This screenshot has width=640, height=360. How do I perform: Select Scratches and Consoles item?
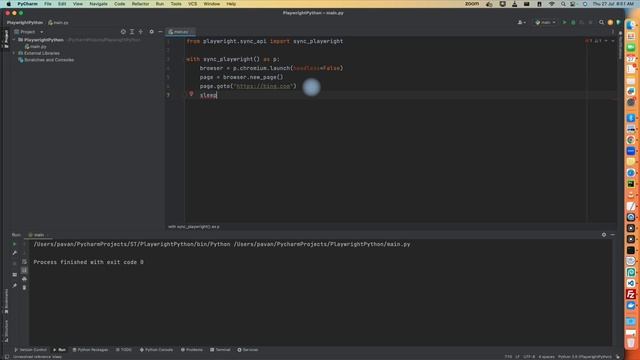[46, 60]
